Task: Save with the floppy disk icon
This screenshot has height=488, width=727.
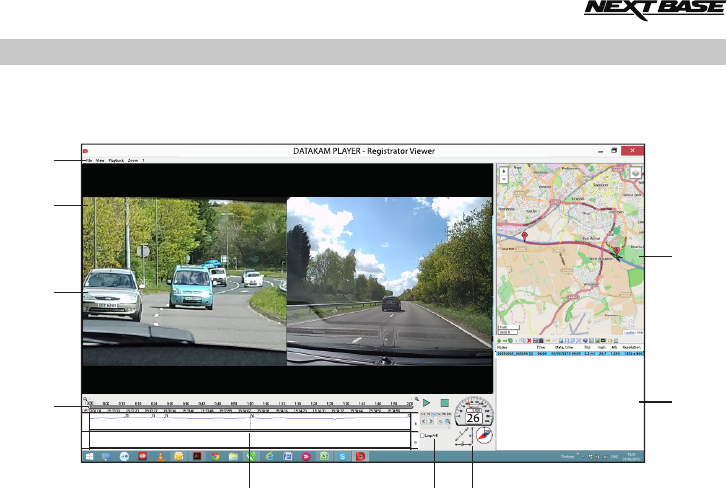Action: [x=536, y=341]
